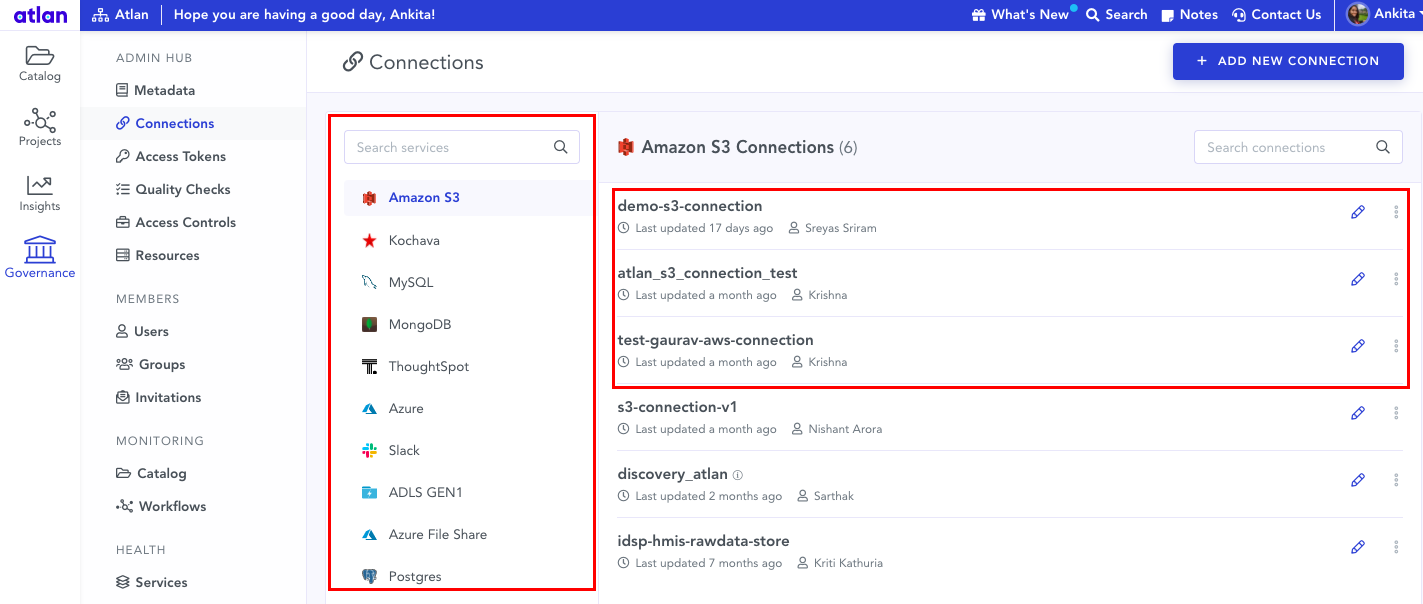Open demo-s3-connection

[690, 206]
